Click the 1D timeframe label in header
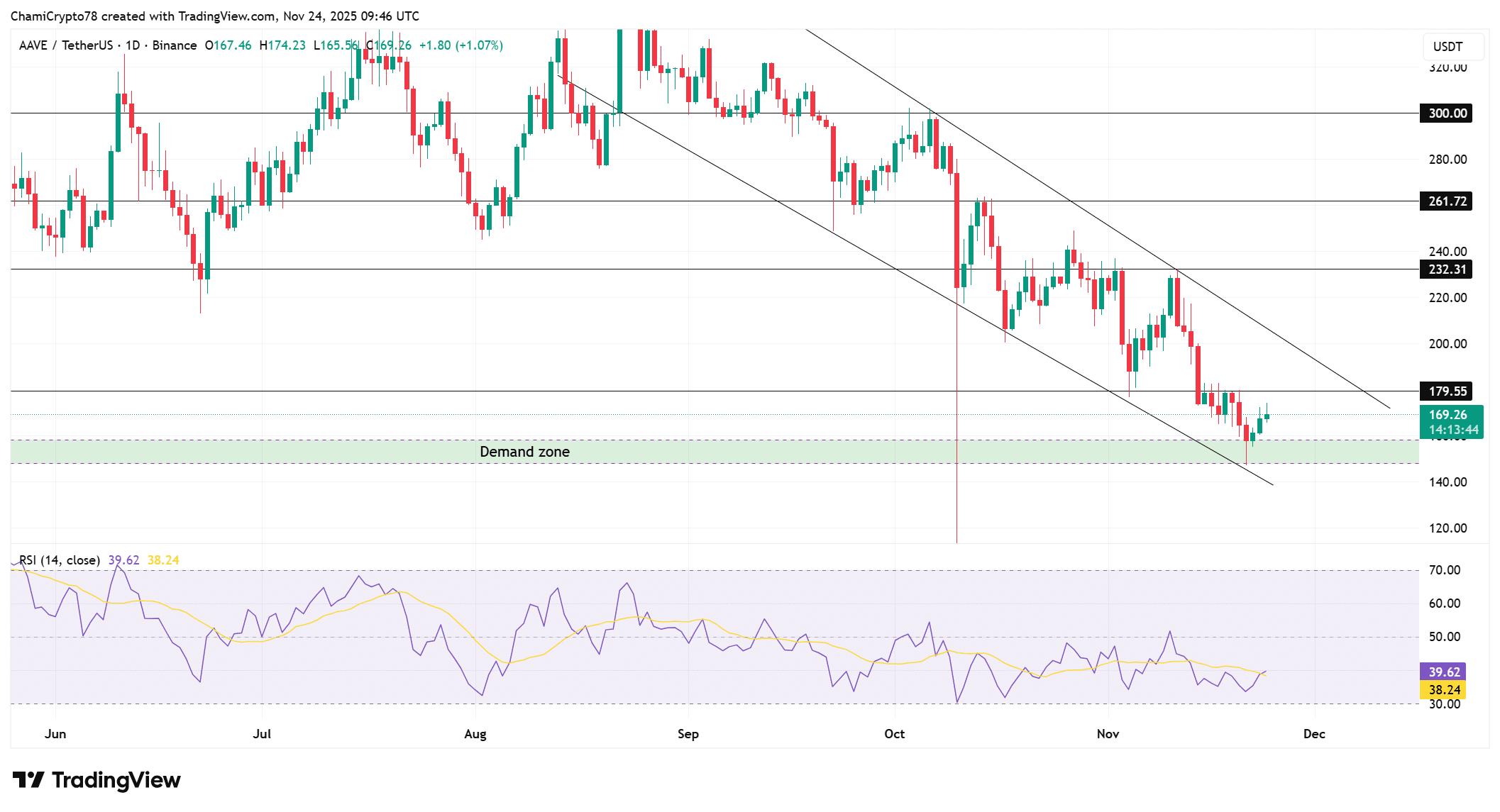Viewport: 1500px width, 812px height. coord(132,45)
